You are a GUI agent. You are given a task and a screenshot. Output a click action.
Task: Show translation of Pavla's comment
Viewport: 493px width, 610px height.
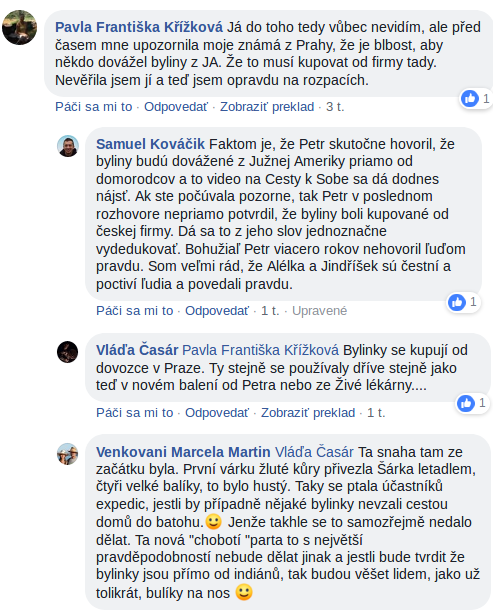tap(267, 107)
